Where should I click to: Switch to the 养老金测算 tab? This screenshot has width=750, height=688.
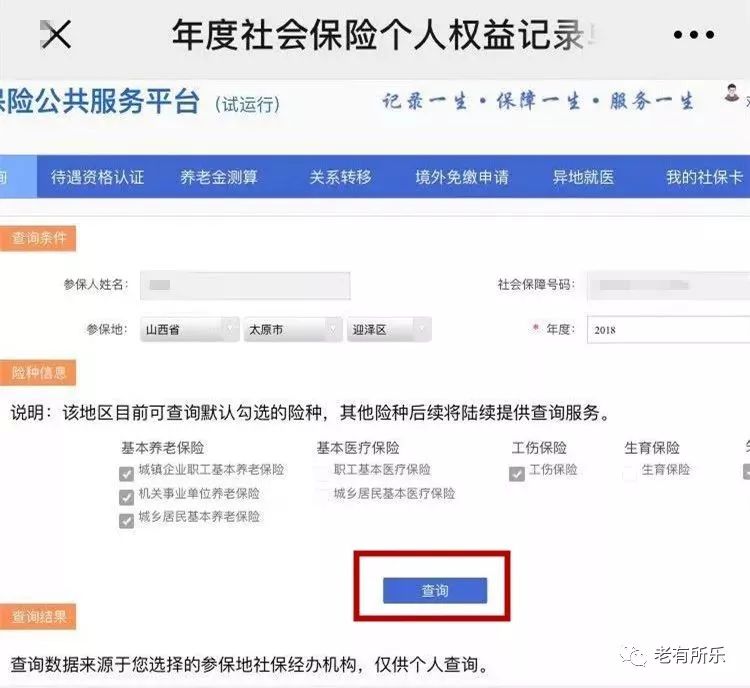click(219, 177)
